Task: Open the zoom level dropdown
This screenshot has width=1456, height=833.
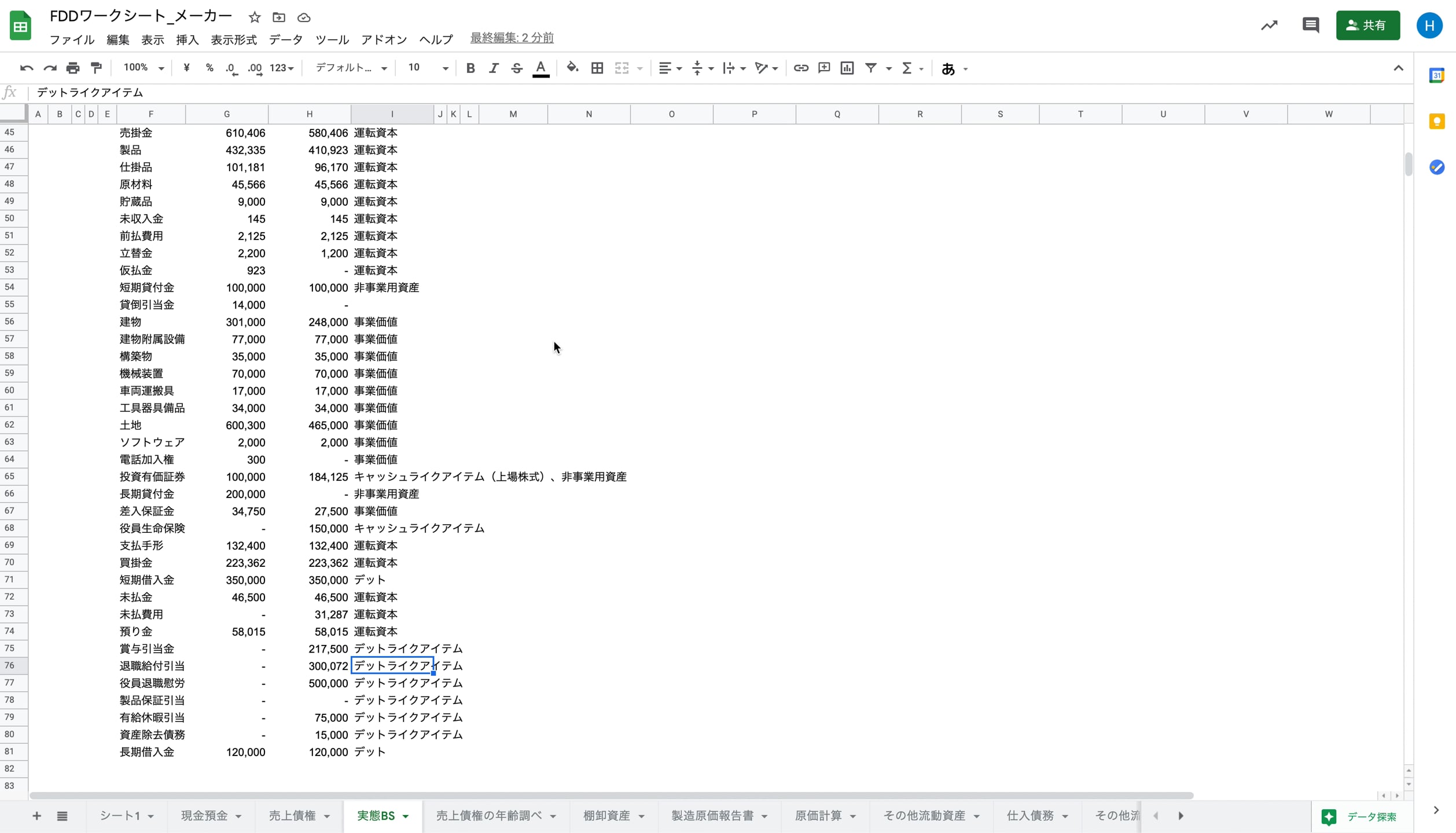Action: coord(142,68)
